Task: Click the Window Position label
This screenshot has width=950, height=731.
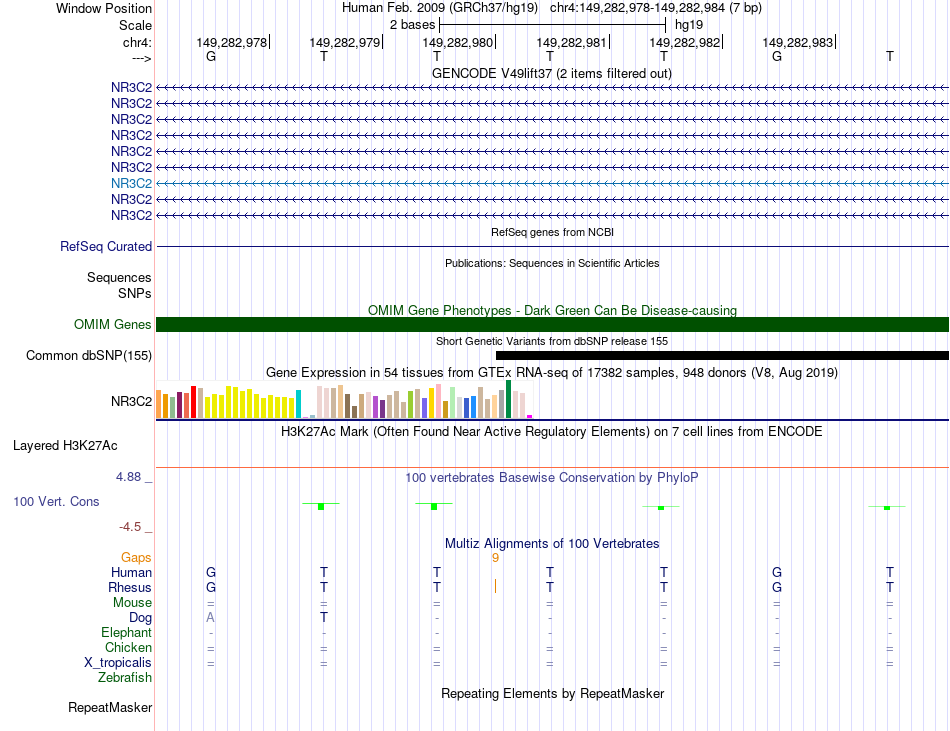Action: (x=104, y=8)
